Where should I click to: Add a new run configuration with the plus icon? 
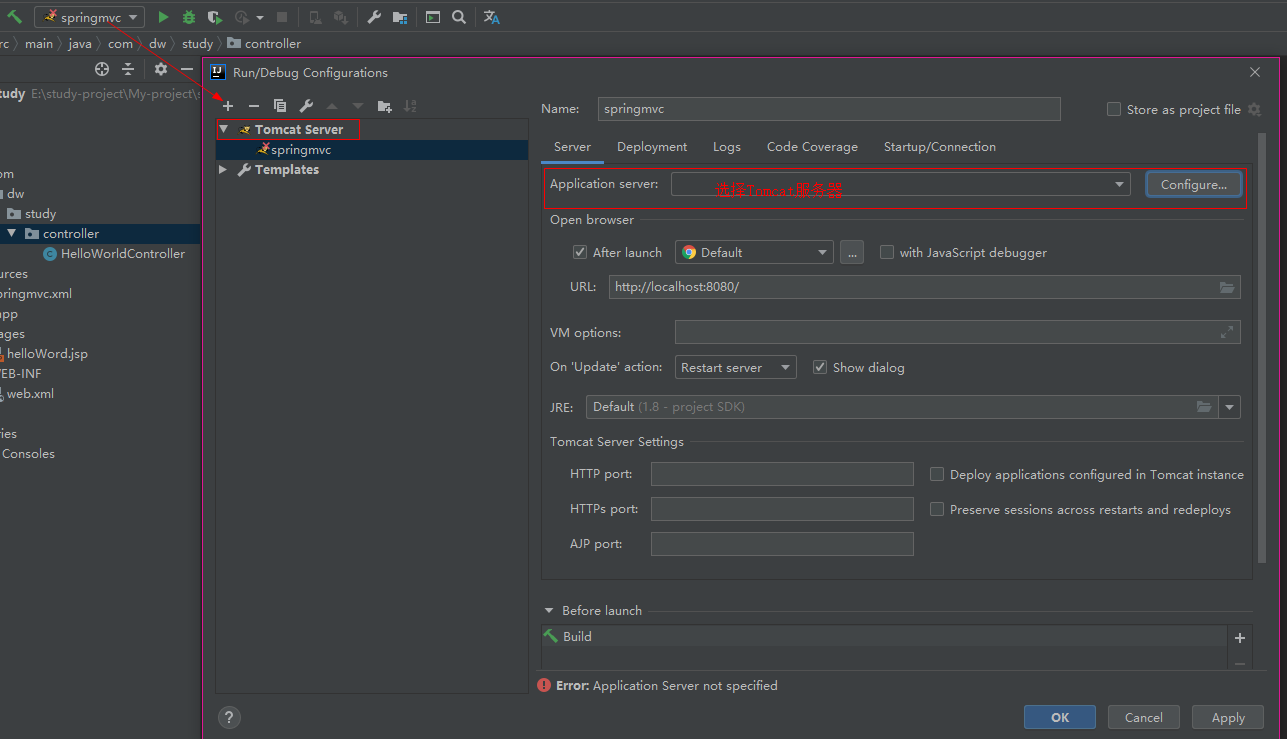[228, 106]
